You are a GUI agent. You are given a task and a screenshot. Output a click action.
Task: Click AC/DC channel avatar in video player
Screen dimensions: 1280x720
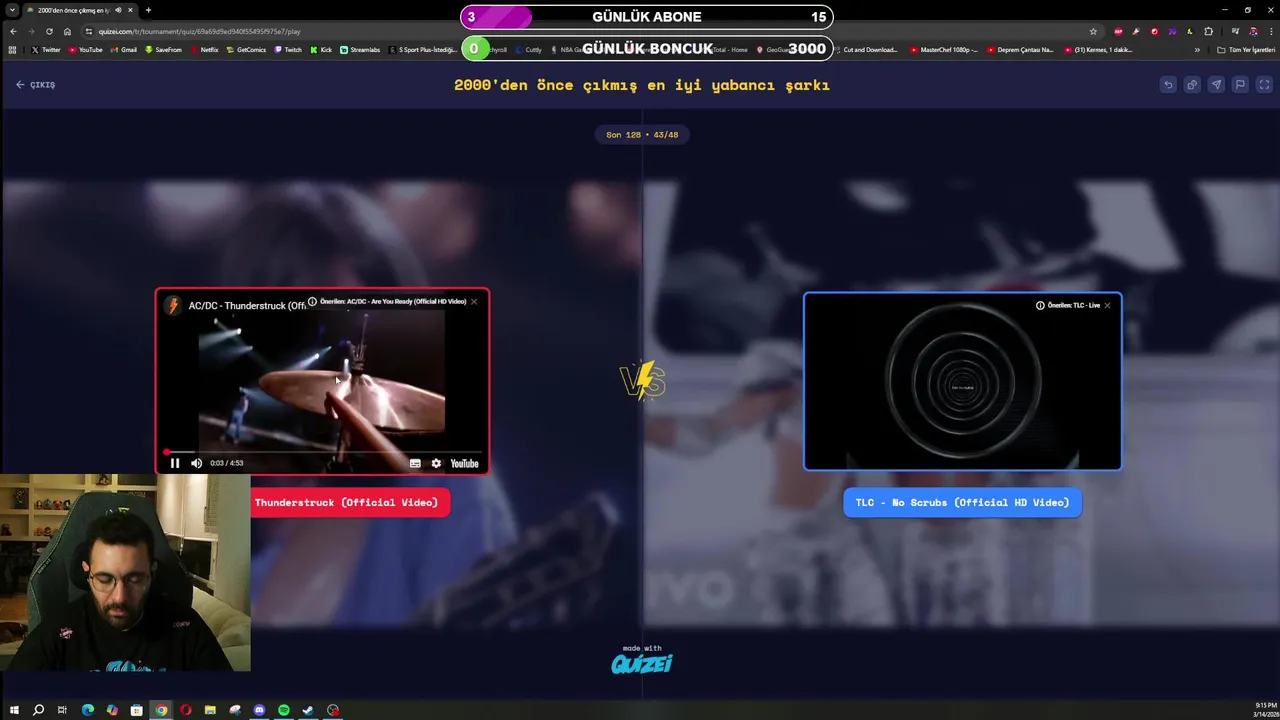[x=173, y=306]
